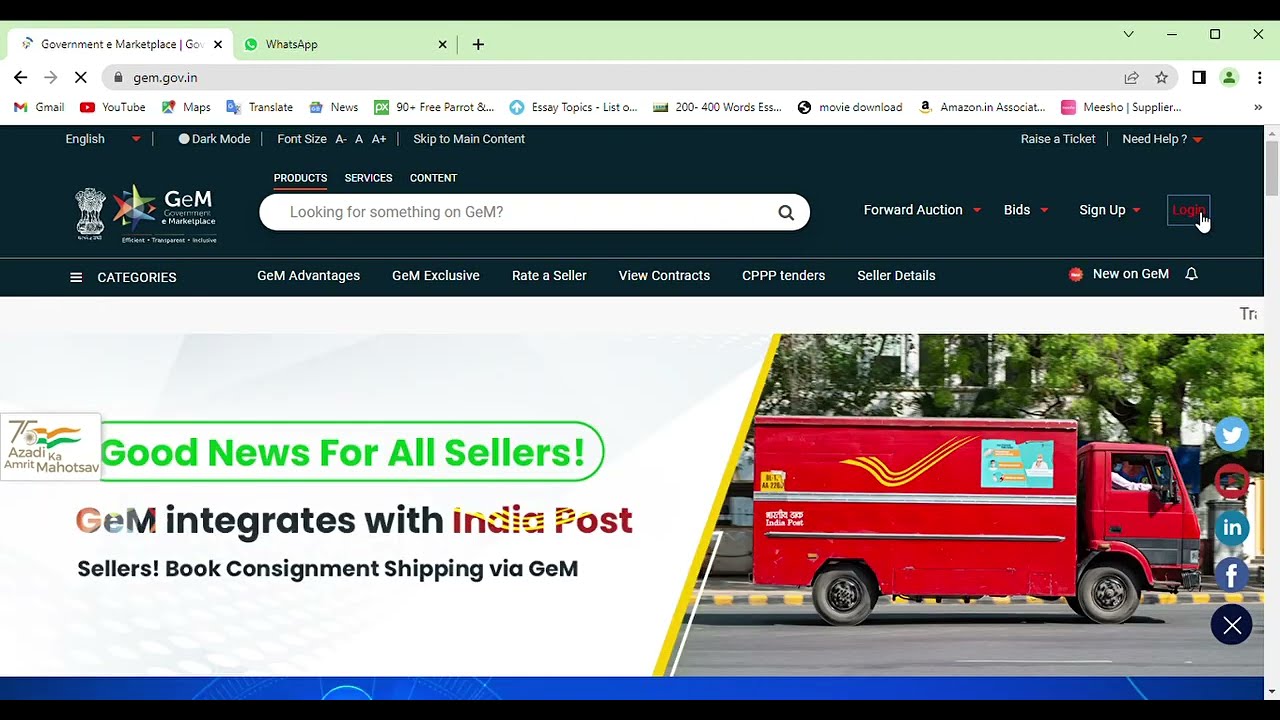The image size is (1280, 720).
Task: Click Raise a Ticket link
Action: tap(1058, 139)
